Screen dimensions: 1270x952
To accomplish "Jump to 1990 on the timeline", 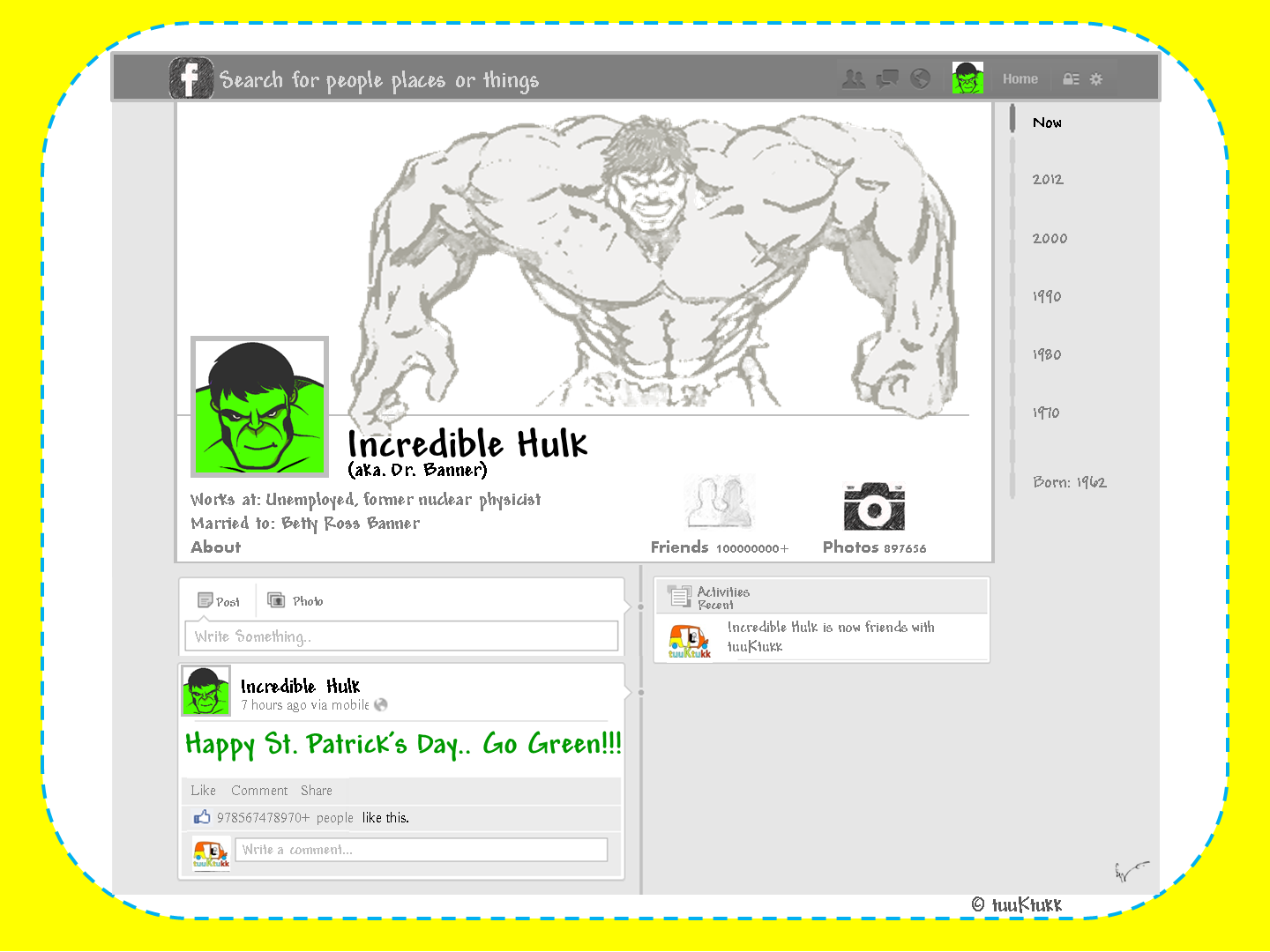I will [x=1047, y=296].
